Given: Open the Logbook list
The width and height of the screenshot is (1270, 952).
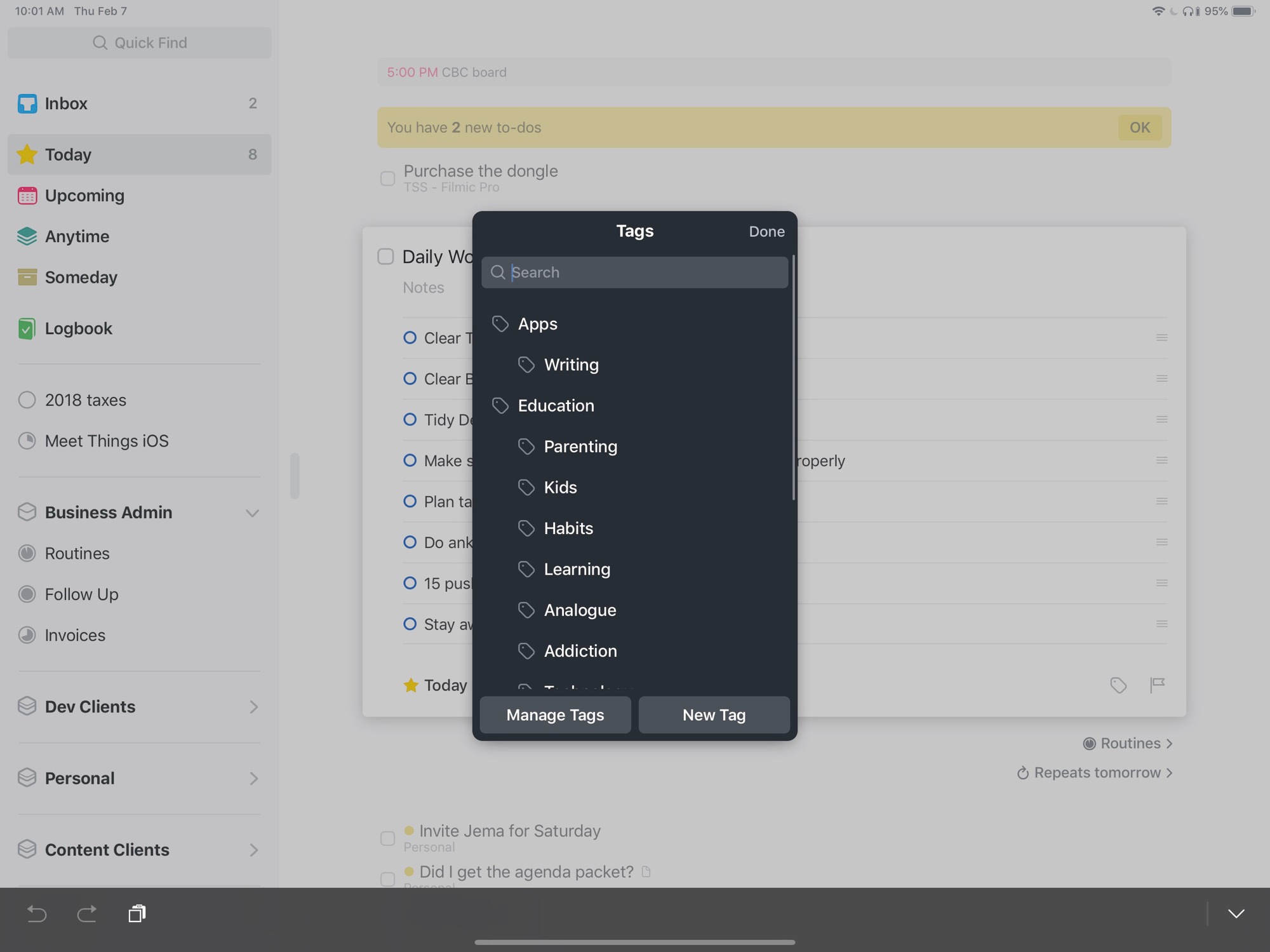Looking at the screenshot, I should pyautogui.click(x=78, y=328).
